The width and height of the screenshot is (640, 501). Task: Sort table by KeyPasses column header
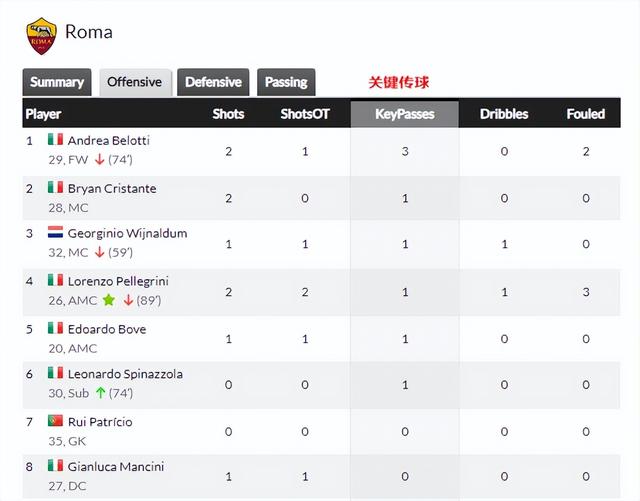point(404,114)
